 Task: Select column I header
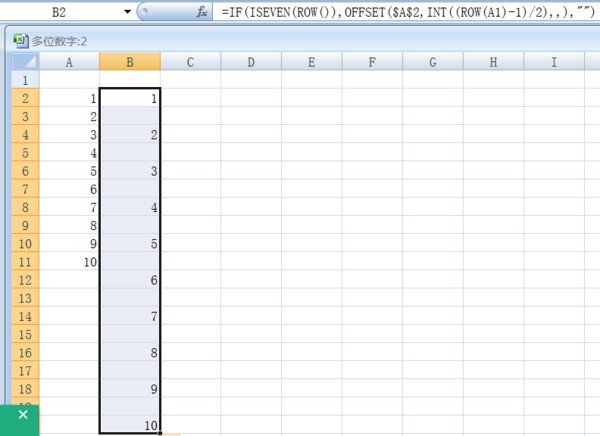[554, 62]
